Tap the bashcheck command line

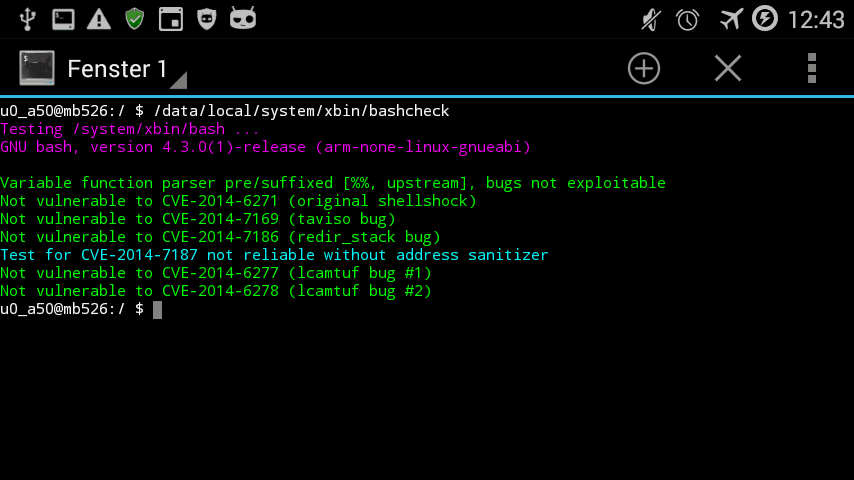tap(225, 111)
